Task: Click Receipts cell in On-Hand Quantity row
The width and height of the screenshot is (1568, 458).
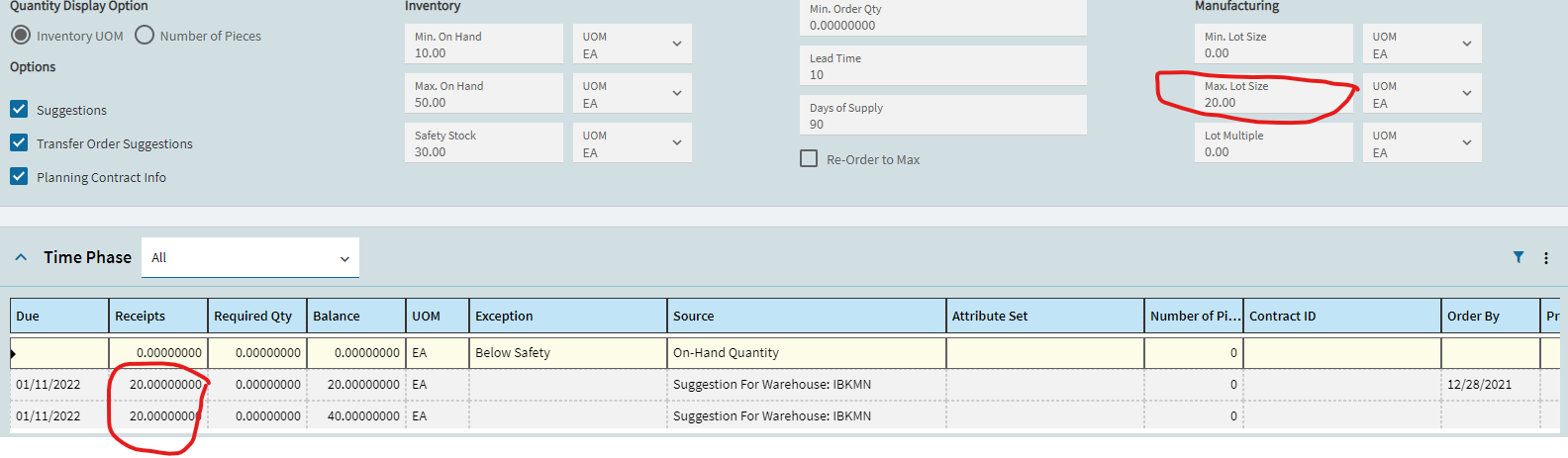Action: pos(158,352)
